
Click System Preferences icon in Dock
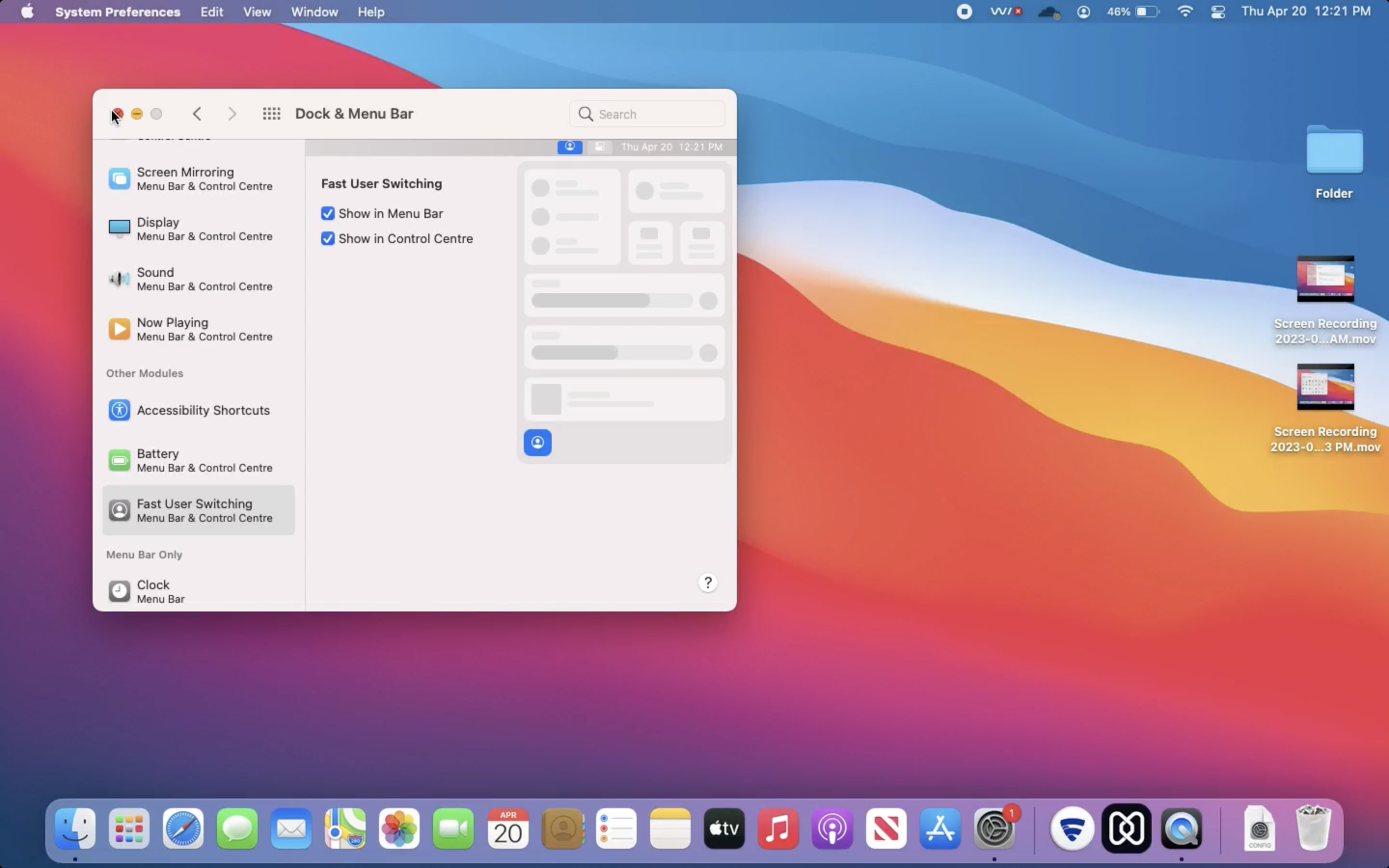pyautogui.click(x=994, y=828)
